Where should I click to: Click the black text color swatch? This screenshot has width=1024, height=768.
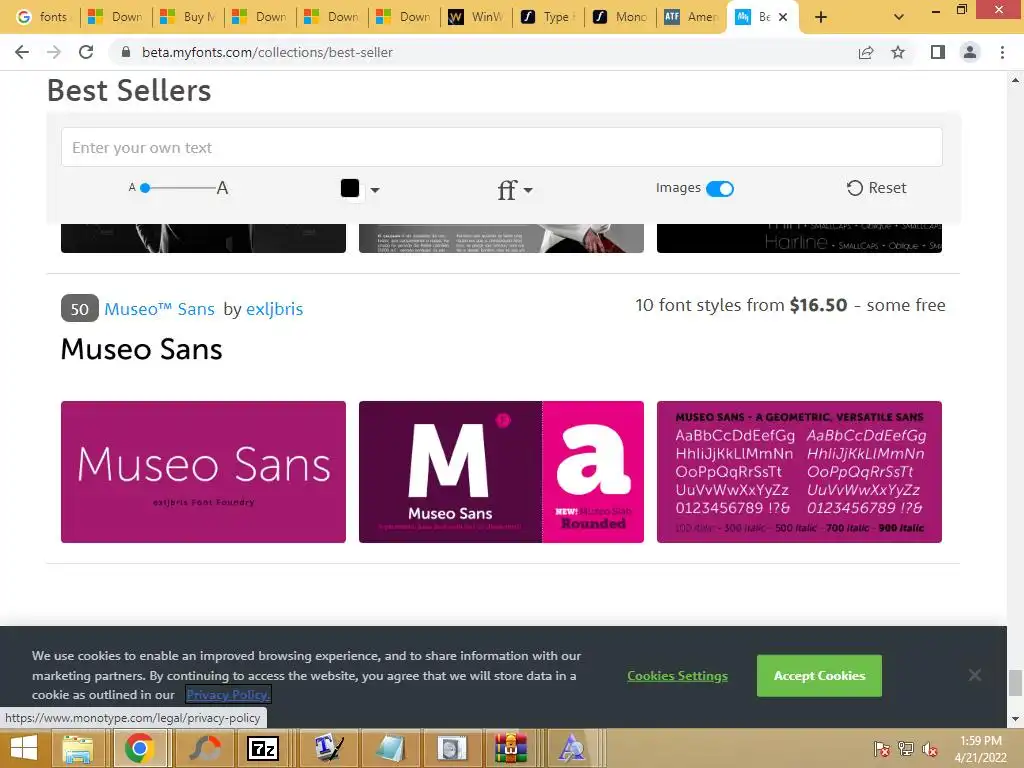[350, 188]
